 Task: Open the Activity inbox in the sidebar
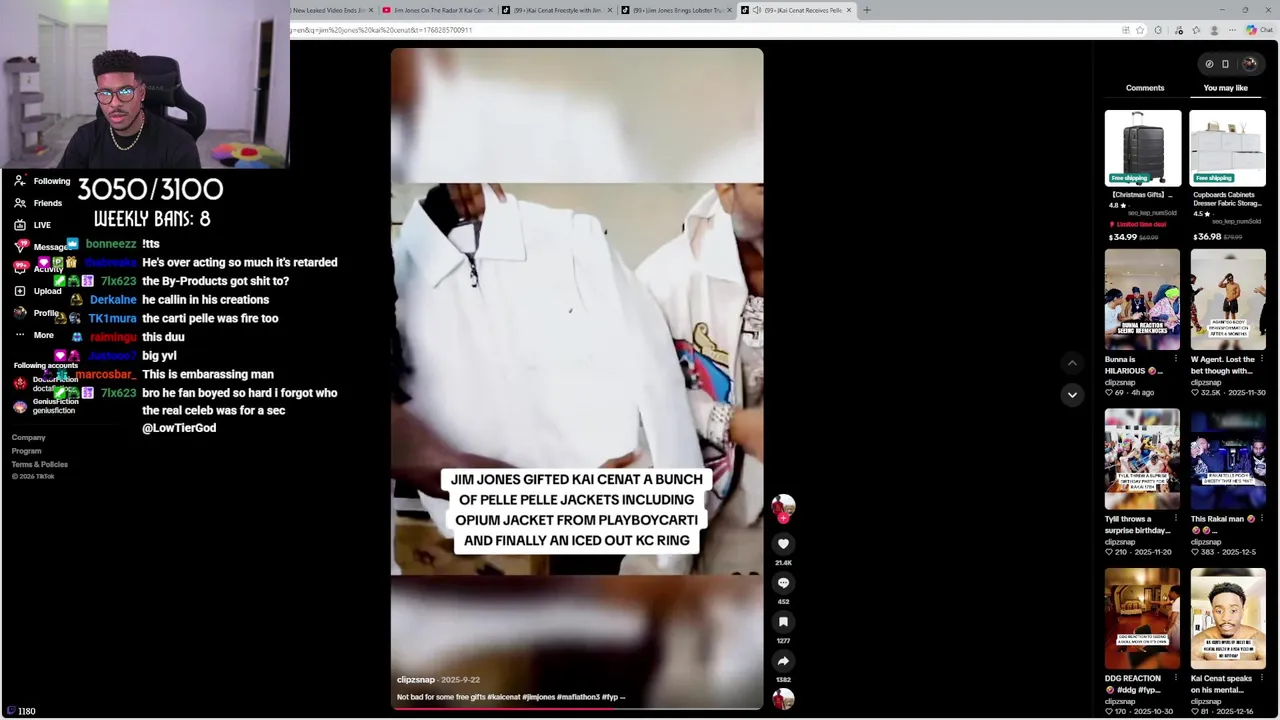(x=39, y=269)
